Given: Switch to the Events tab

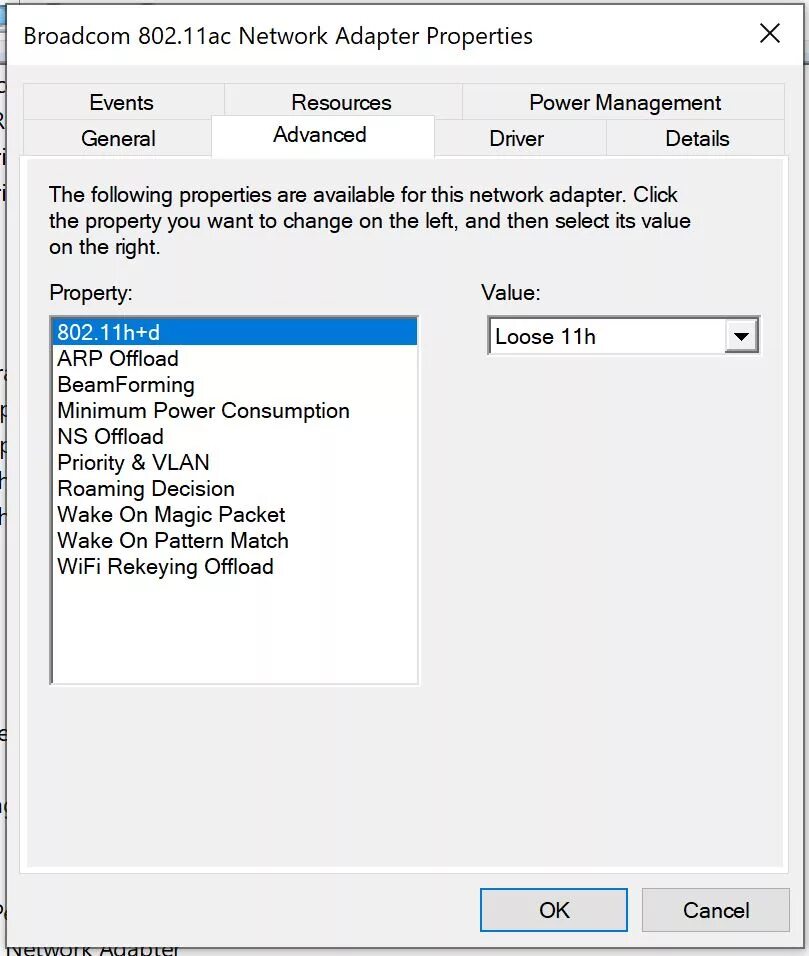Looking at the screenshot, I should pos(121,102).
